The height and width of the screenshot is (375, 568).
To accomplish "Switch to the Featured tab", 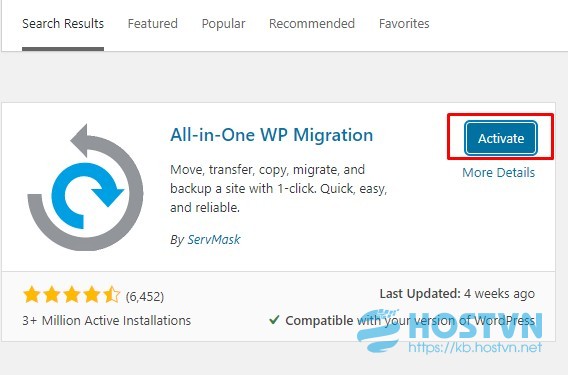I will tap(153, 24).
